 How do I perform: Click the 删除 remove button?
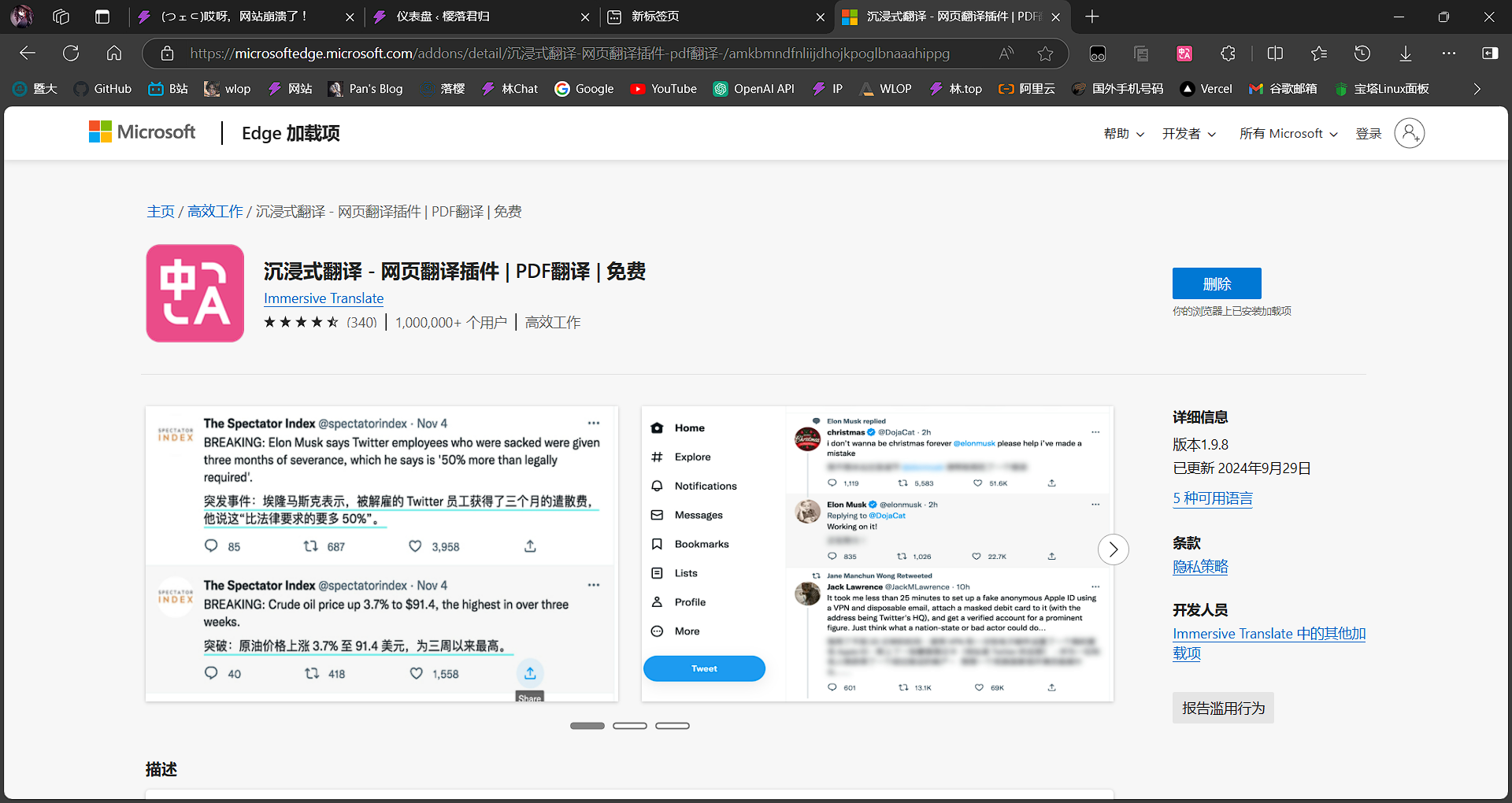(x=1217, y=283)
